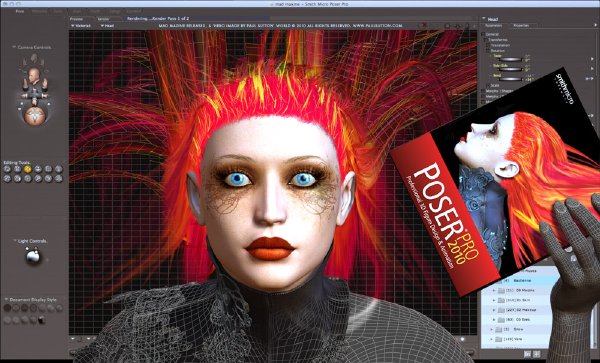Click the trackball sphere in Camera Controls
600x363 pixels.
34,116
